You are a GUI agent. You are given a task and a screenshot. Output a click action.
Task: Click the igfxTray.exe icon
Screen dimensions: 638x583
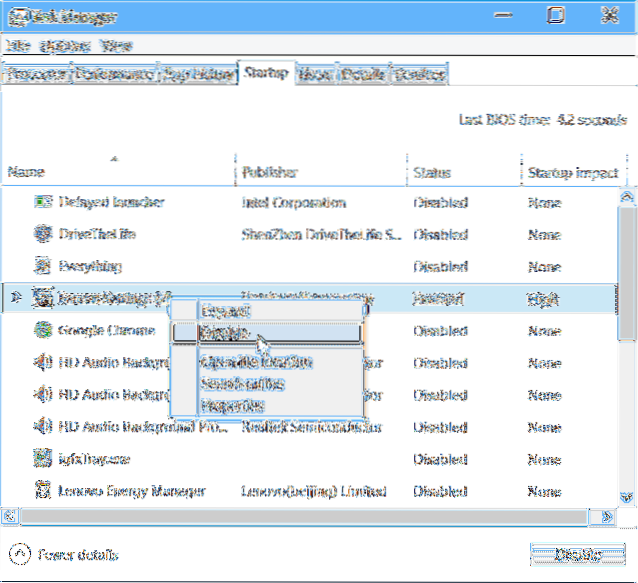pyautogui.click(x=43, y=458)
